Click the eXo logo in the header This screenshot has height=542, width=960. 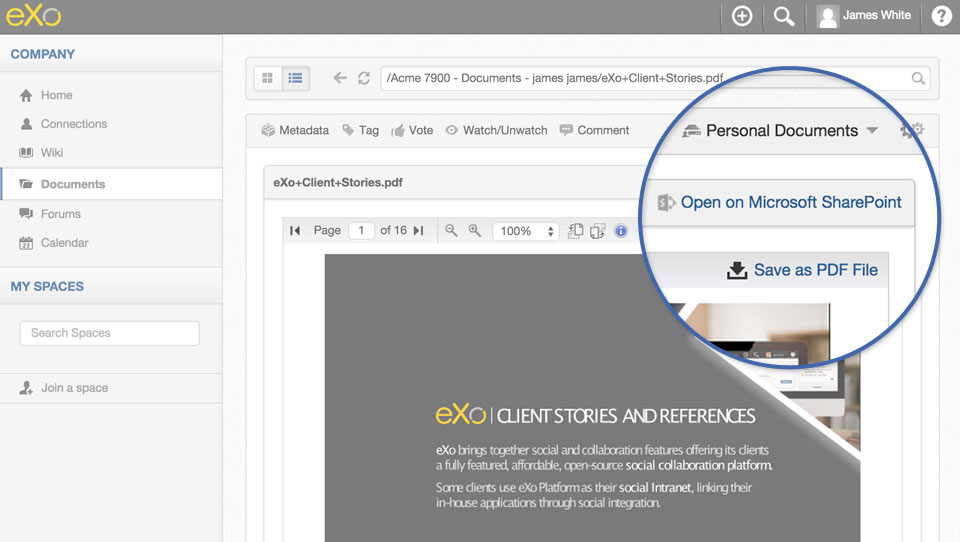(x=34, y=15)
